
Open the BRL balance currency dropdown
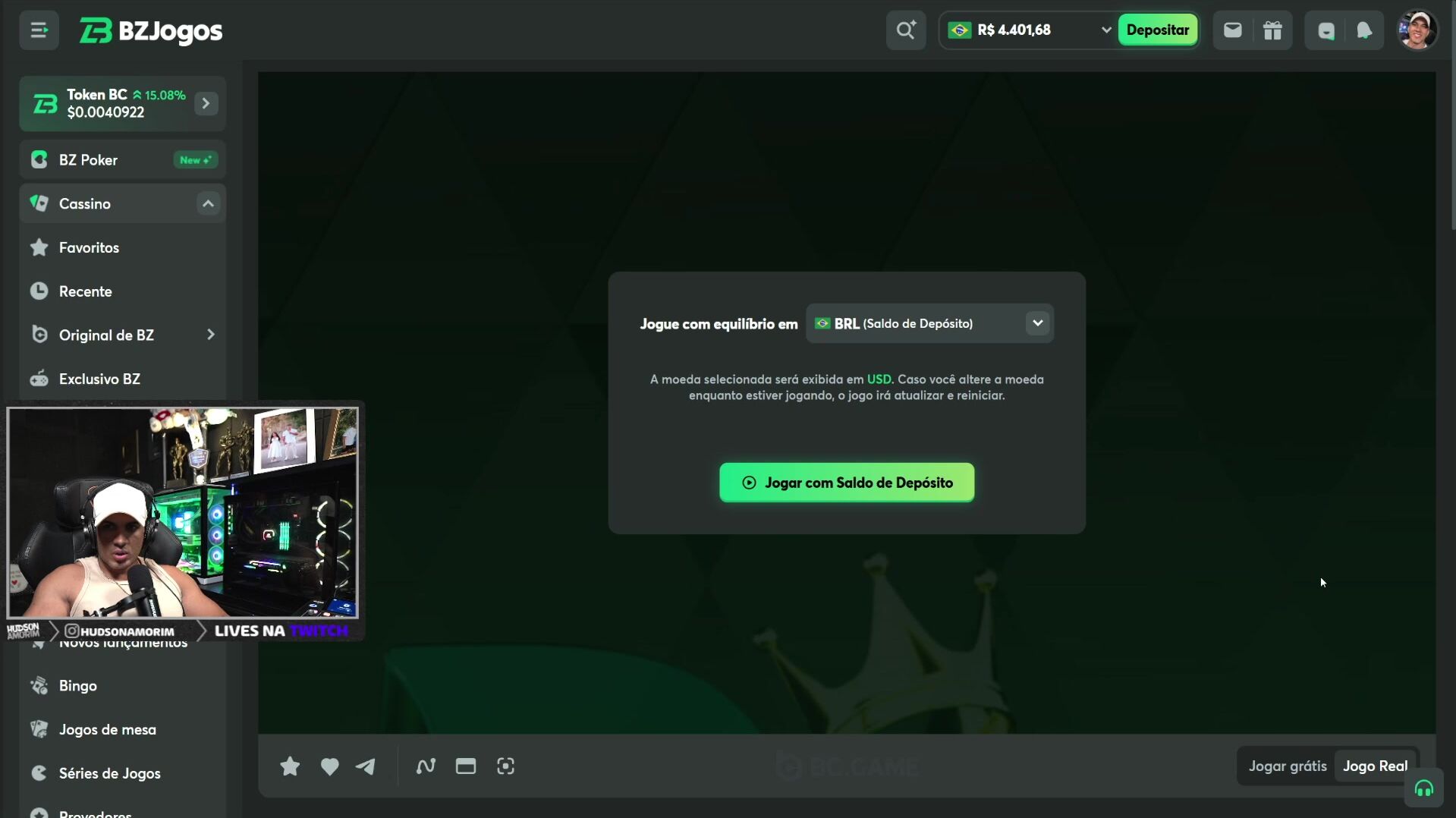tap(929, 323)
